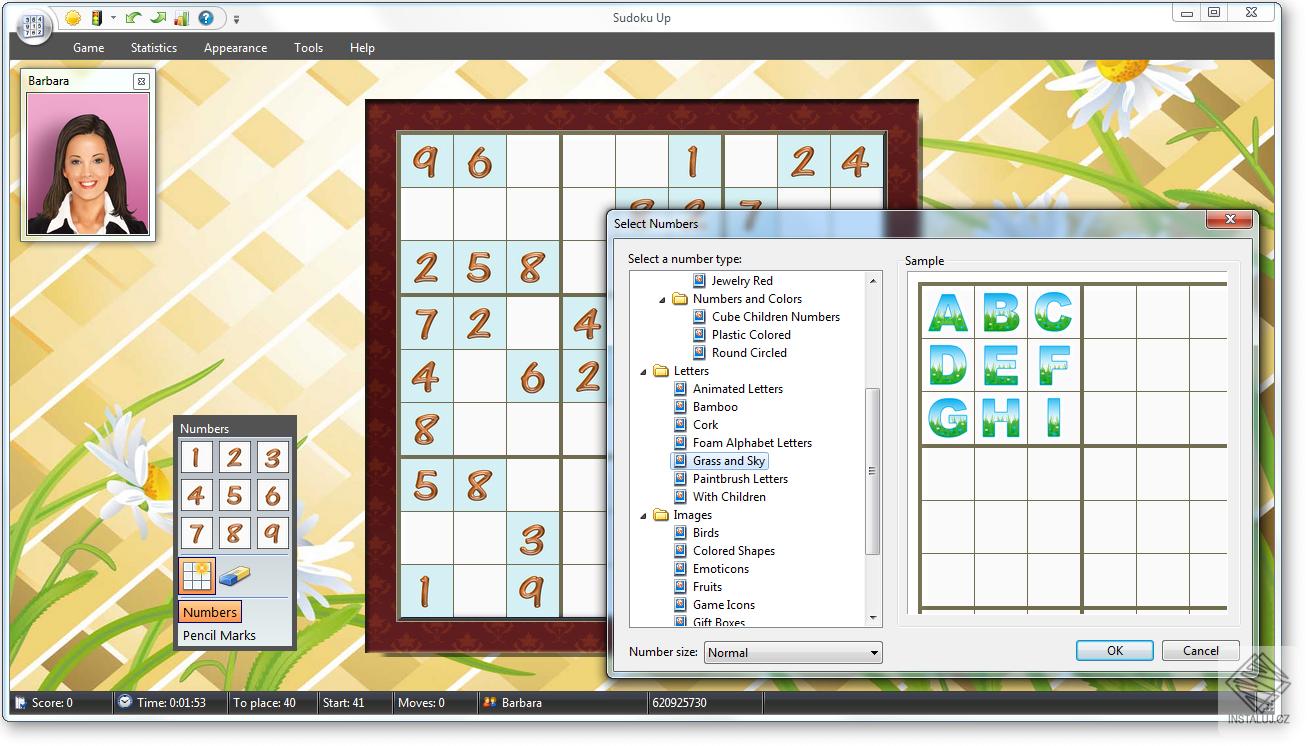Select Grass and Sky letters style
This screenshot has width=1309, height=746.
pyautogui.click(x=729, y=460)
